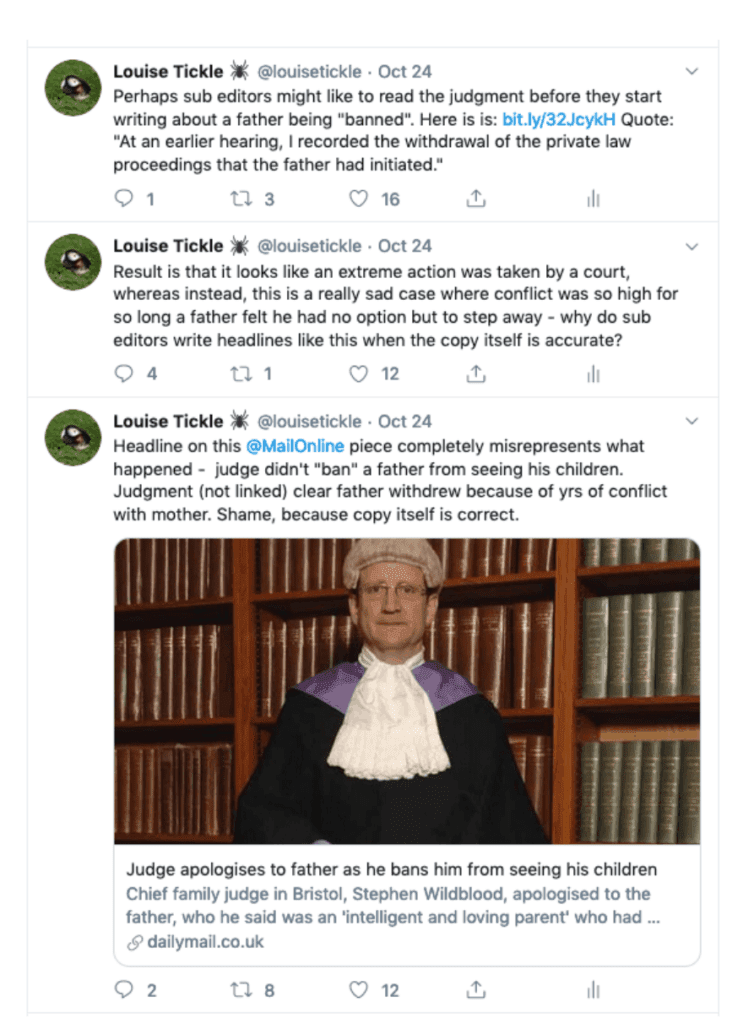This screenshot has width=743, height=1024.
Task: Share the second tweet about extreme action
Action: point(476,374)
